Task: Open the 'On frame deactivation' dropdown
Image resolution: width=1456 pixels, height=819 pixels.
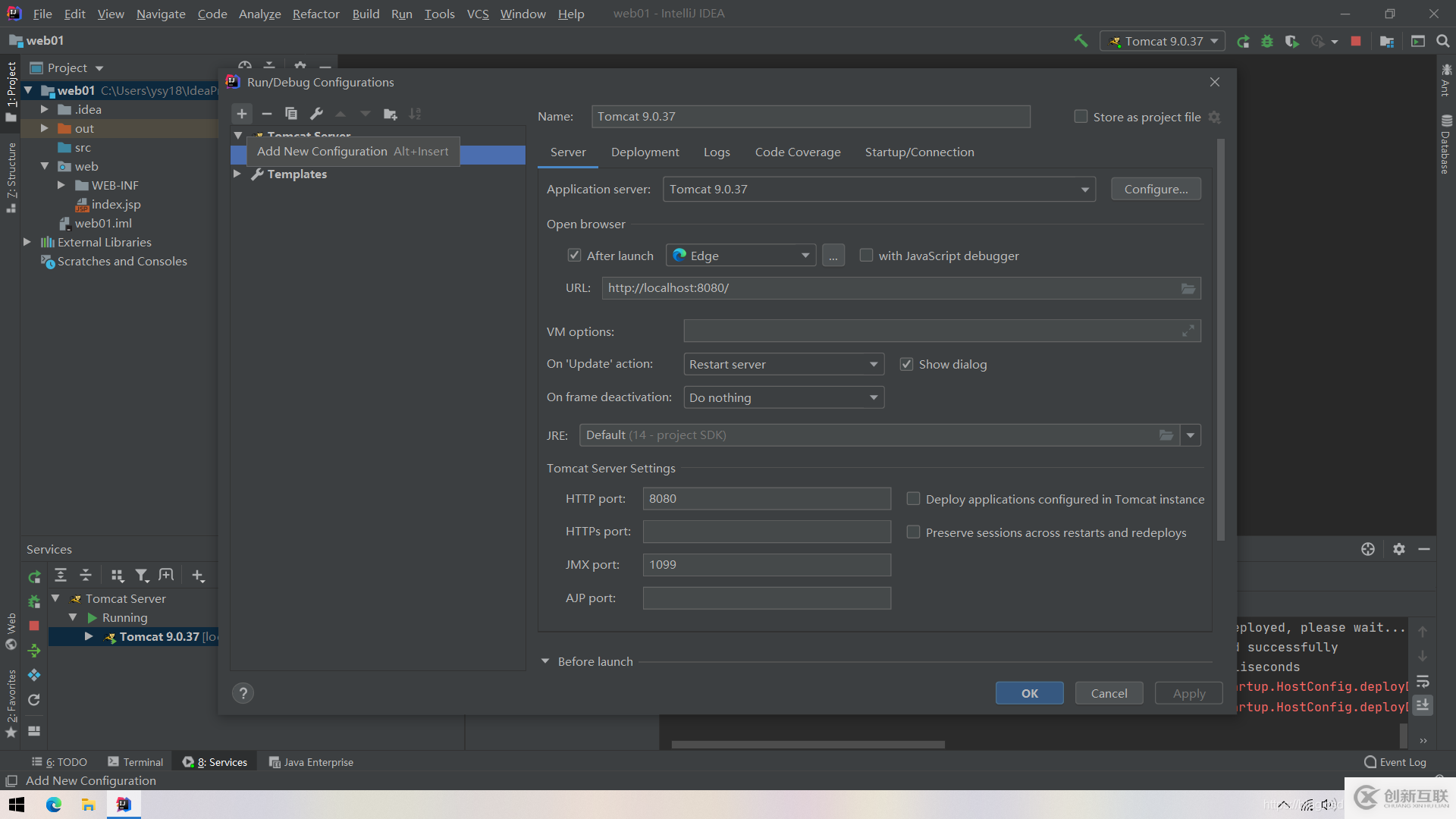Action: [x=782, y=397]
